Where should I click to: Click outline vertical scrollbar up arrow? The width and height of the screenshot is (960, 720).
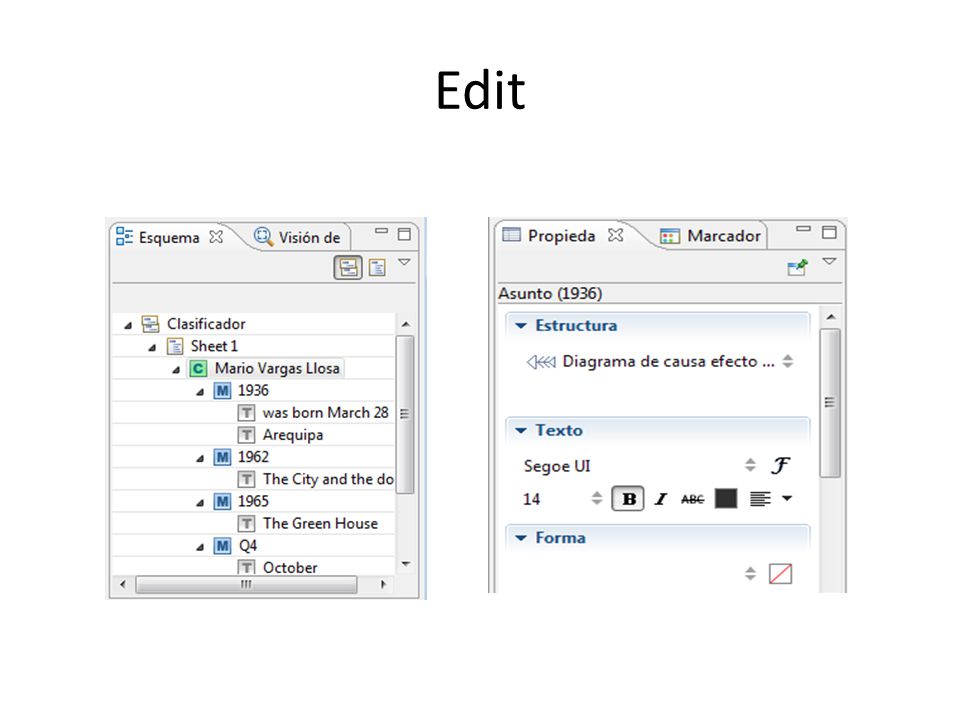pos(405,324)
